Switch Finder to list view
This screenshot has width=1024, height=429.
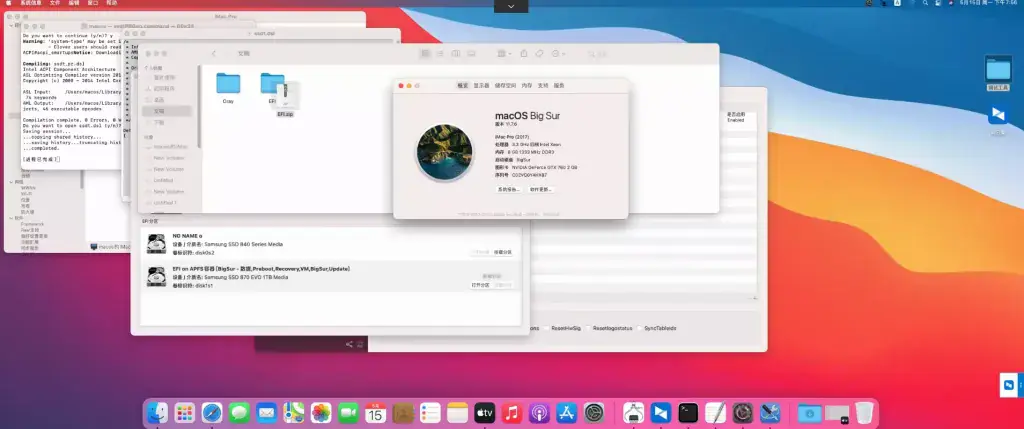[440, 54]
